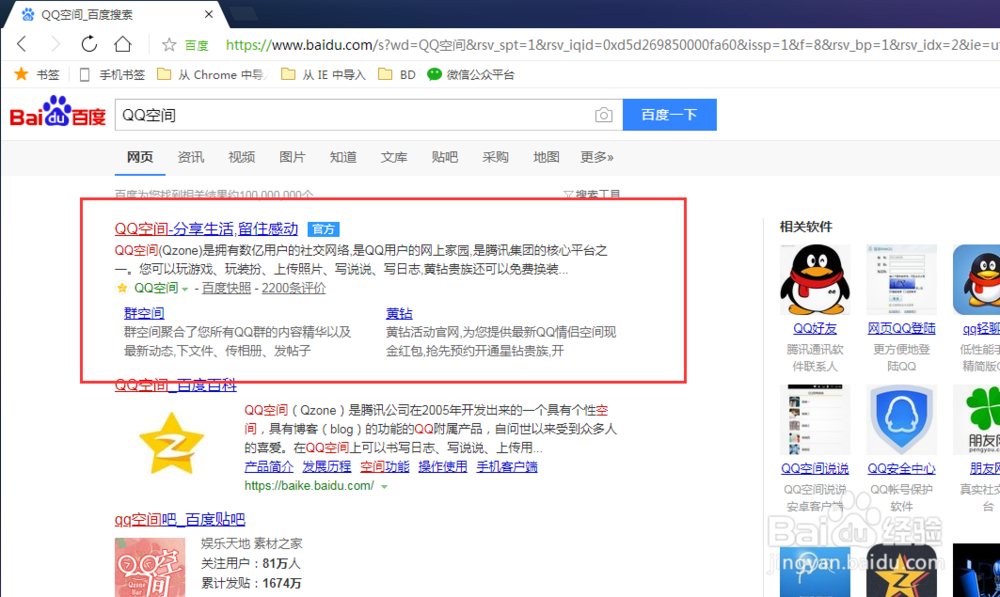Open the QQ安全中心 link
The height and width of the screenshot is (597, 1000).
[x=901, y=469]
